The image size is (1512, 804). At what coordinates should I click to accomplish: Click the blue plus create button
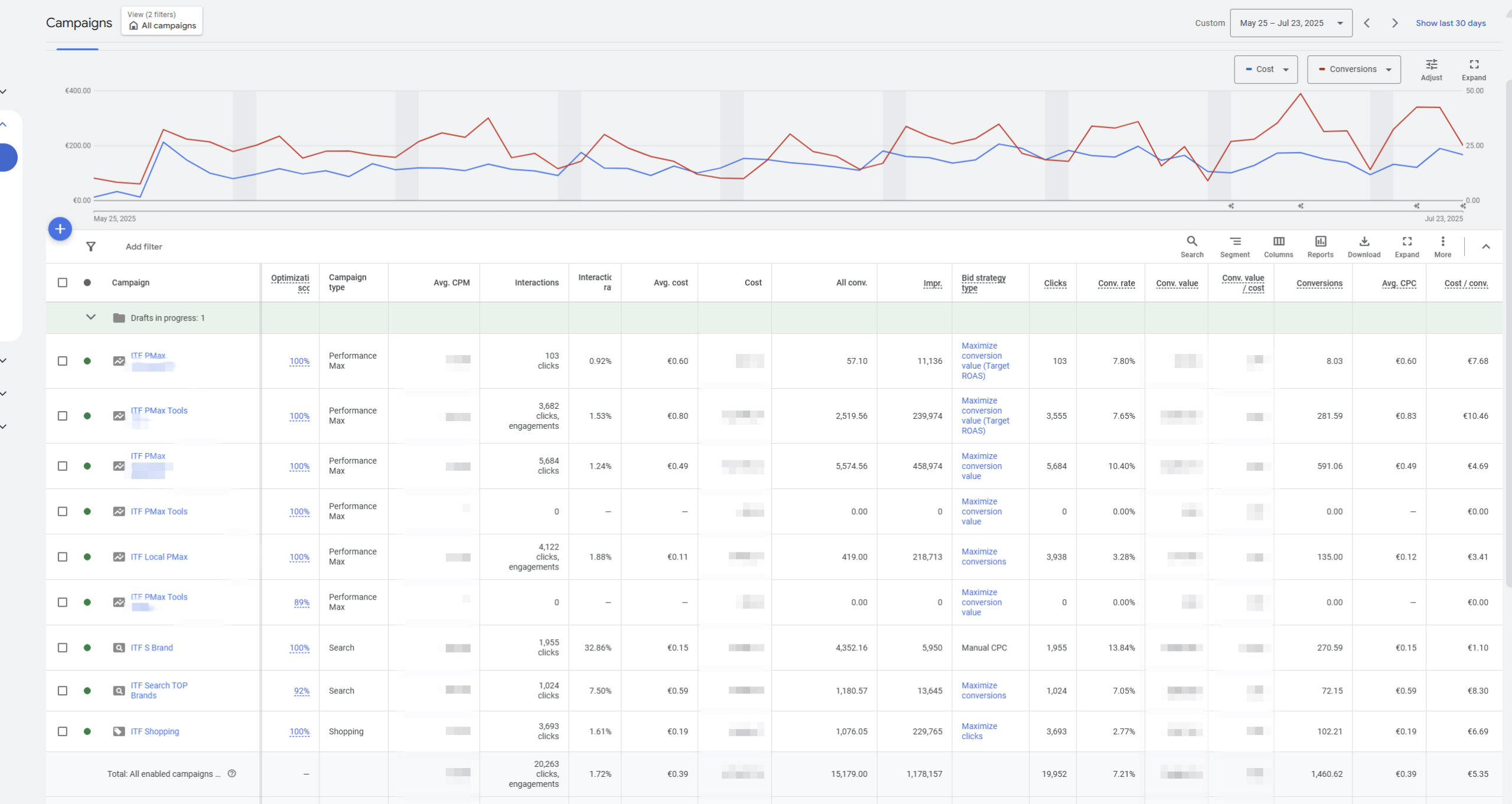[60, 229]
